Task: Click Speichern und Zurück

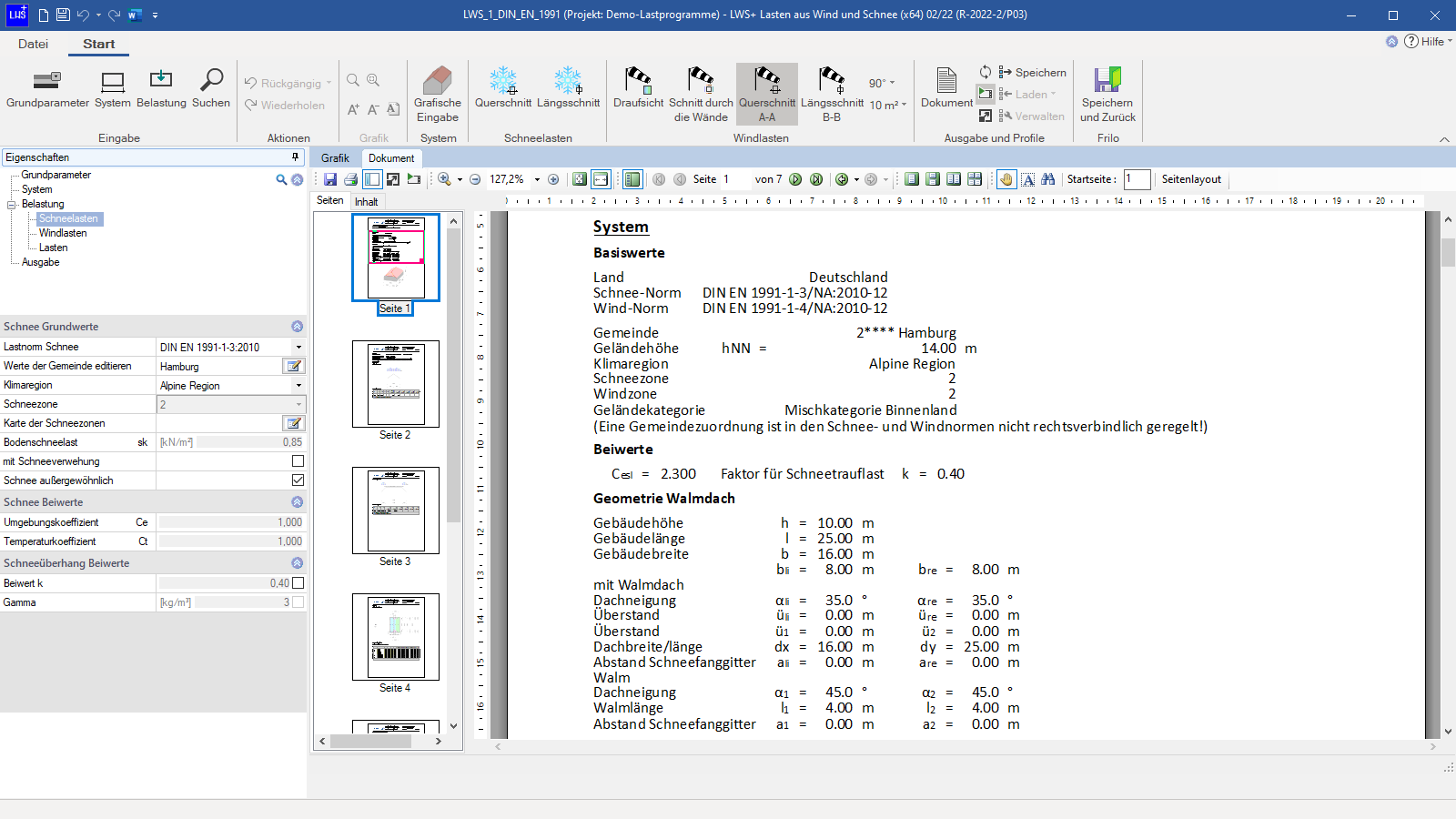Action: pyautogui.click(x=1107, y=95)
